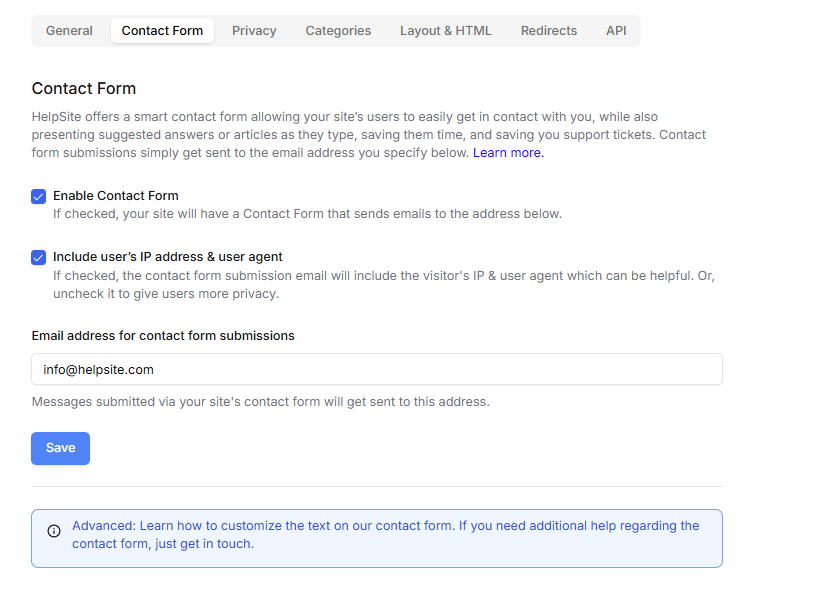This screenshot has width=820, height=597.
Task: Go to the Categories tab
Action: pos(338,31)
